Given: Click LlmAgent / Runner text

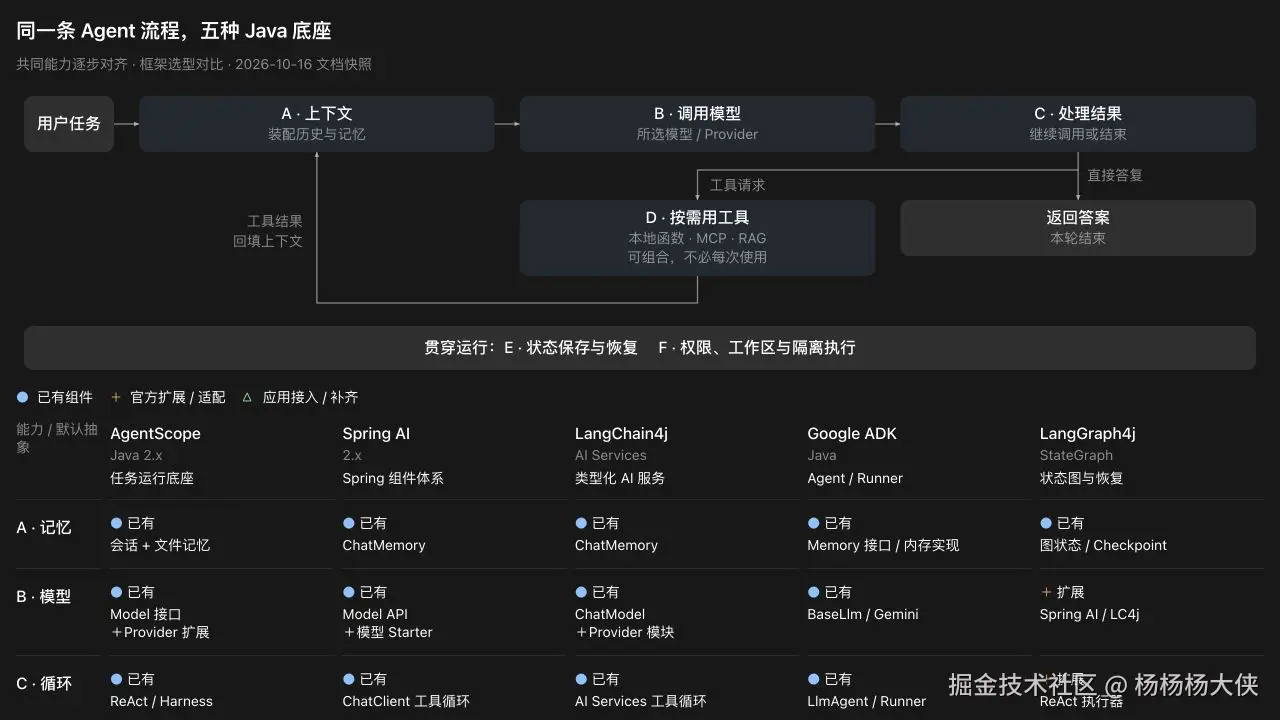Looking at the screenshot, I should pos(867,701).
